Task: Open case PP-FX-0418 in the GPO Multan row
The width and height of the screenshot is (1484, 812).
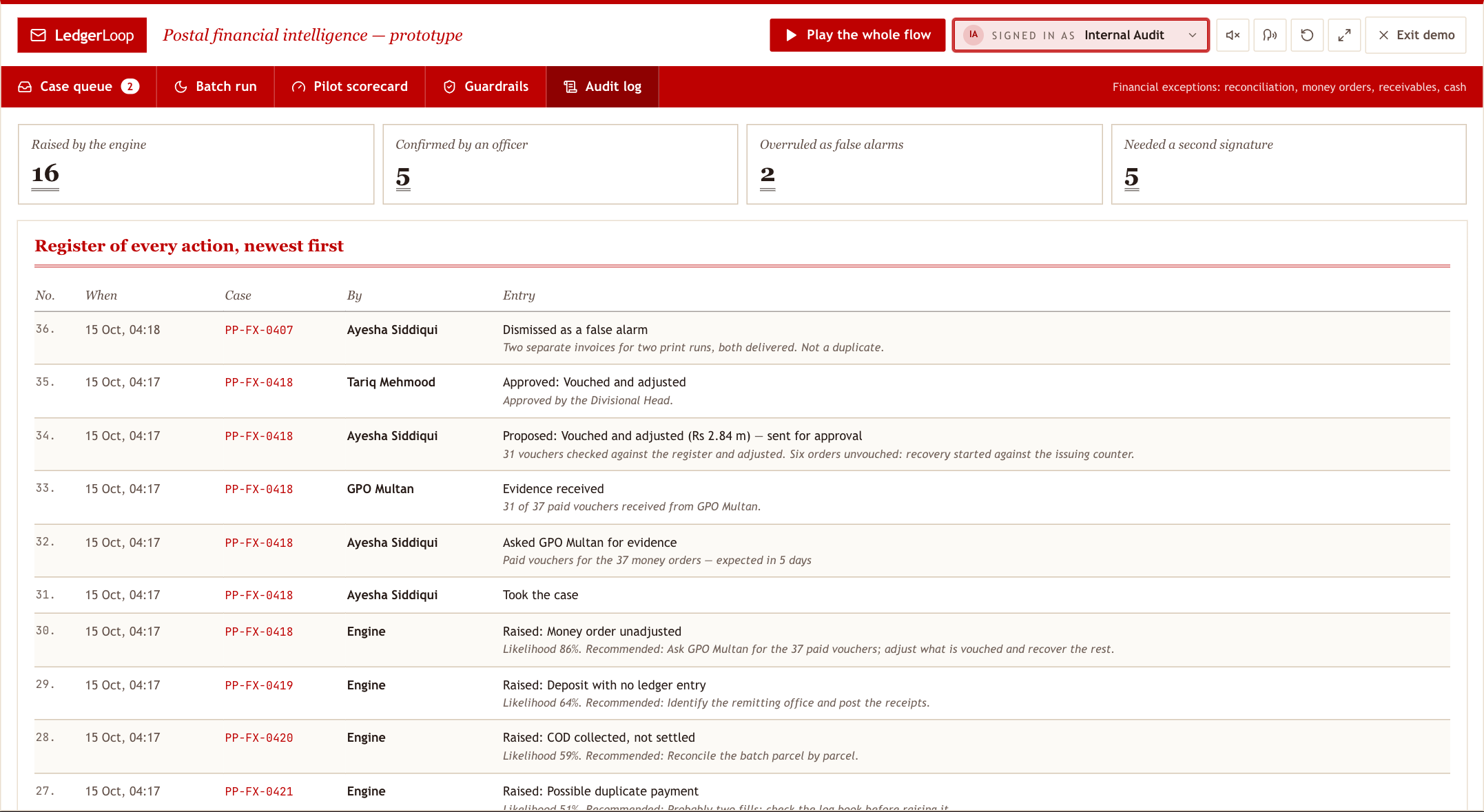Action: tap(259, 490)
